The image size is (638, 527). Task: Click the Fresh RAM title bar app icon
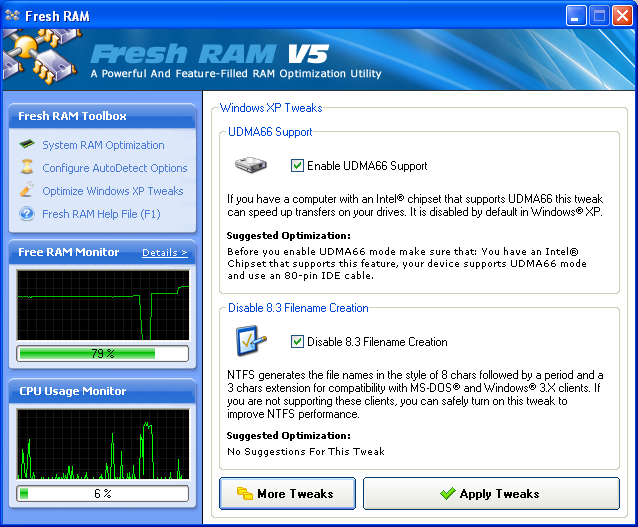pyautogui.click(x=13, y=14)
